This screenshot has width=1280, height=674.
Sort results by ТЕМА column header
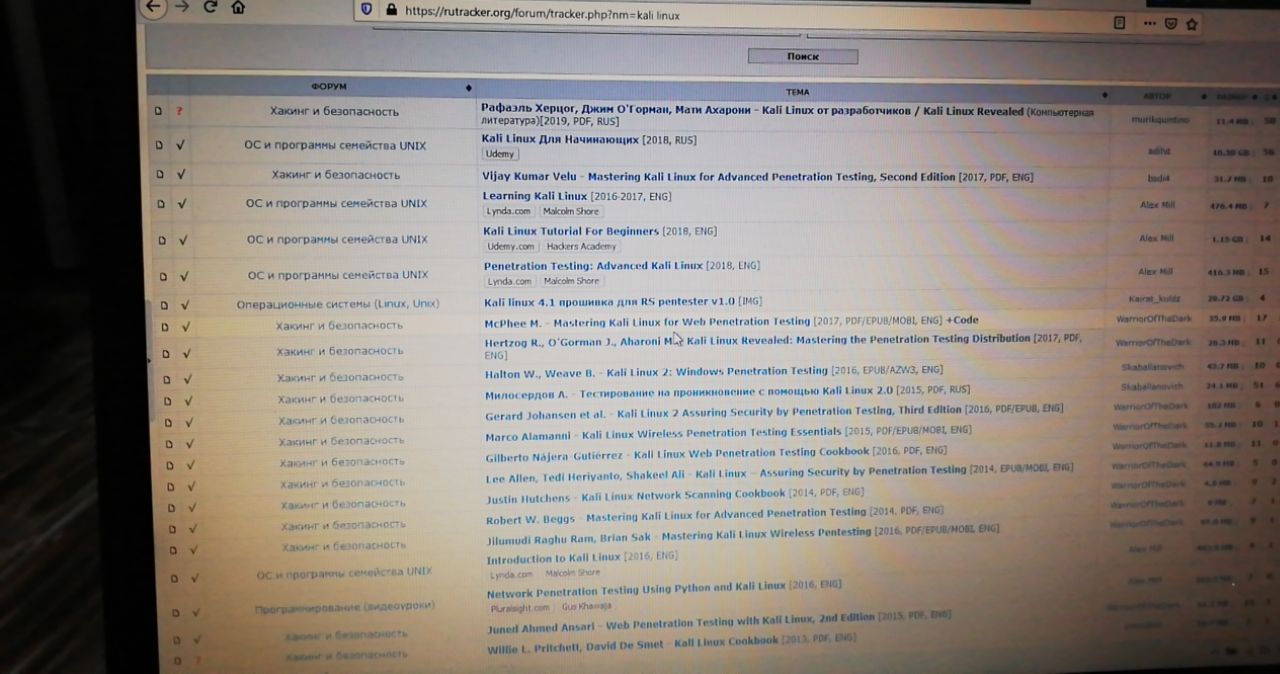click(x=797, y=92)
